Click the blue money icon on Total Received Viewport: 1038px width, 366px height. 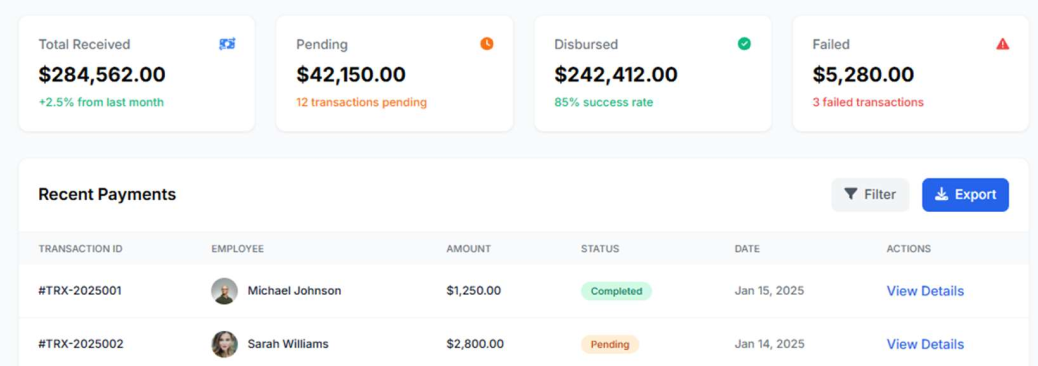pyautogui.click(x=227, y=44)
